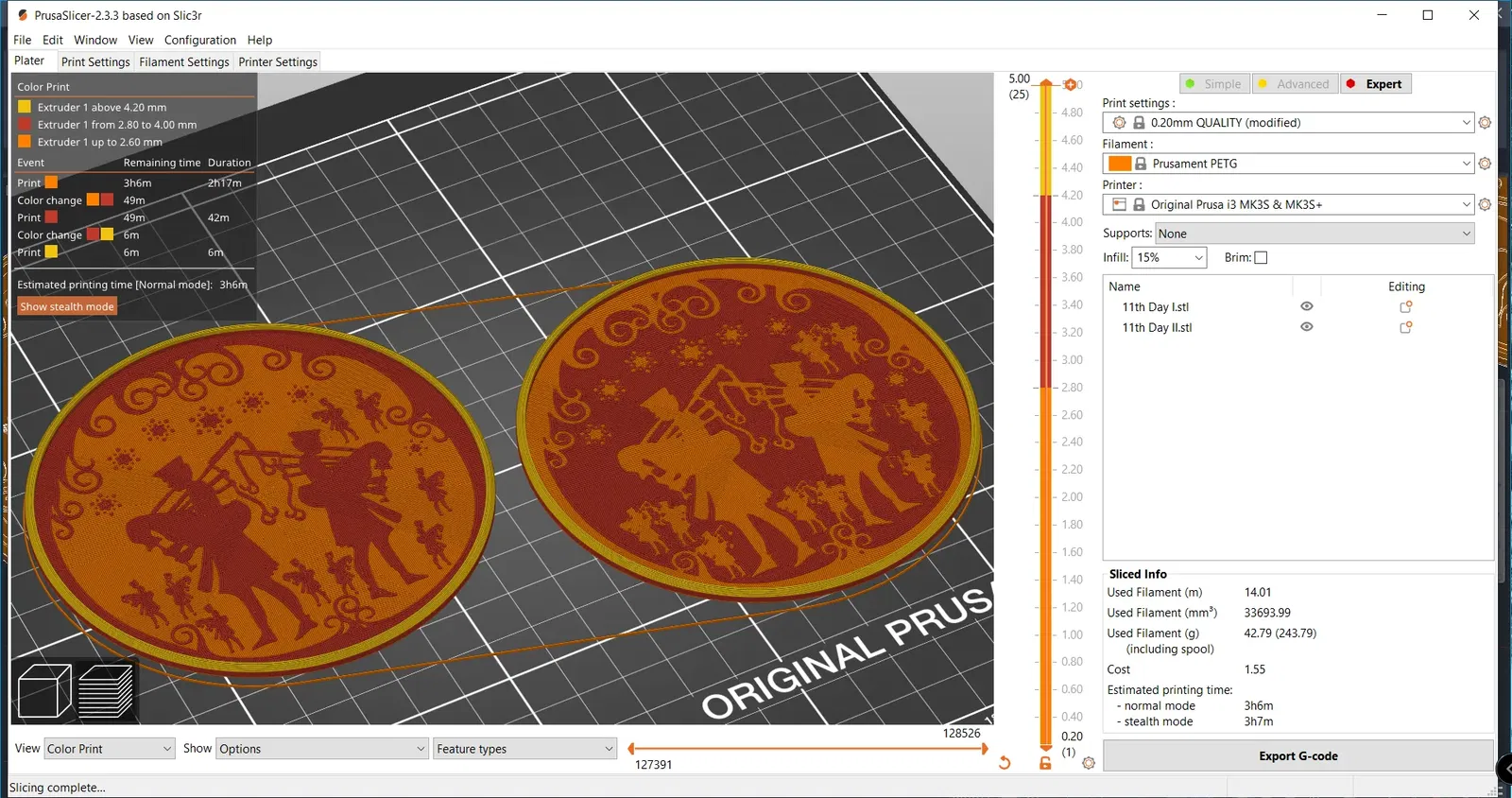Switch to Simple mode

(x=1214, y=84)
